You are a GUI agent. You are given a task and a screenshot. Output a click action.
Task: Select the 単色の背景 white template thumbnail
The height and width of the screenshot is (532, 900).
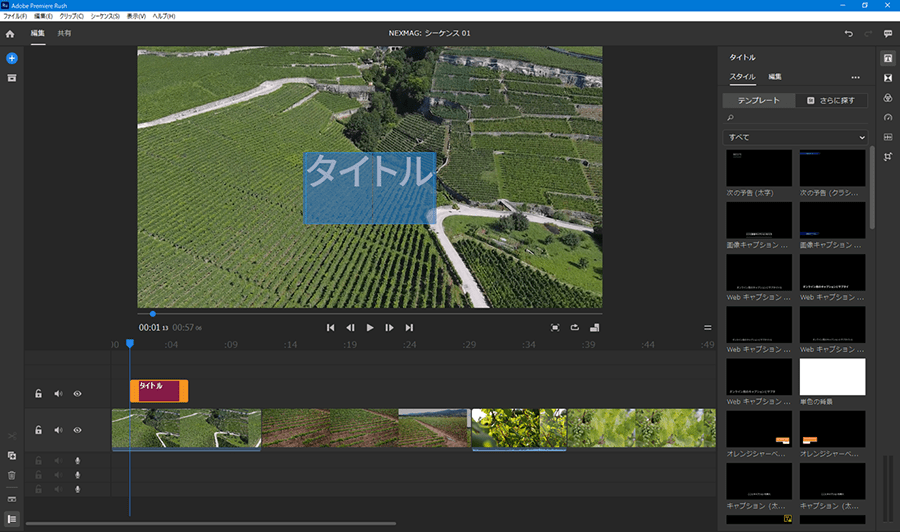pos(832,377)
